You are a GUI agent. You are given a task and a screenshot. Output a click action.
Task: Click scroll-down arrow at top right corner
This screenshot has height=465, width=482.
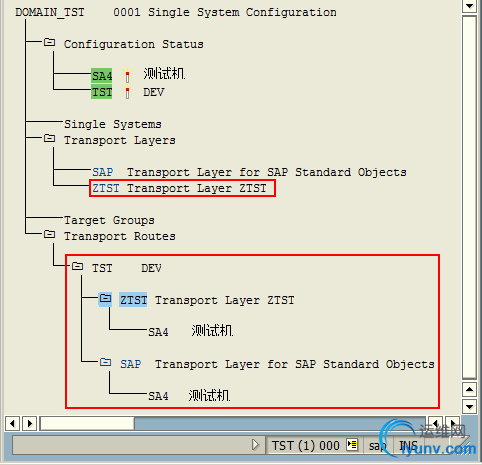pyautogui.click(x=469, y=6)
